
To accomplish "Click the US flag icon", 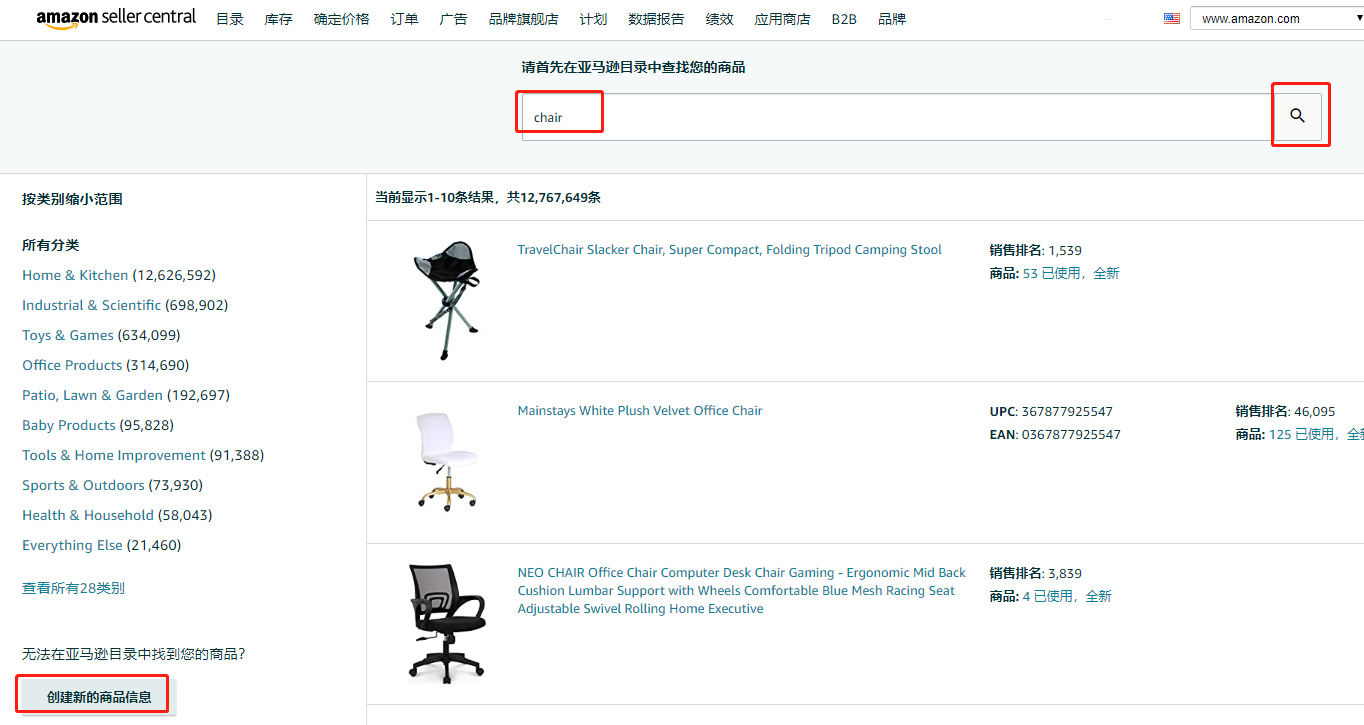I will pos(1172,18).
